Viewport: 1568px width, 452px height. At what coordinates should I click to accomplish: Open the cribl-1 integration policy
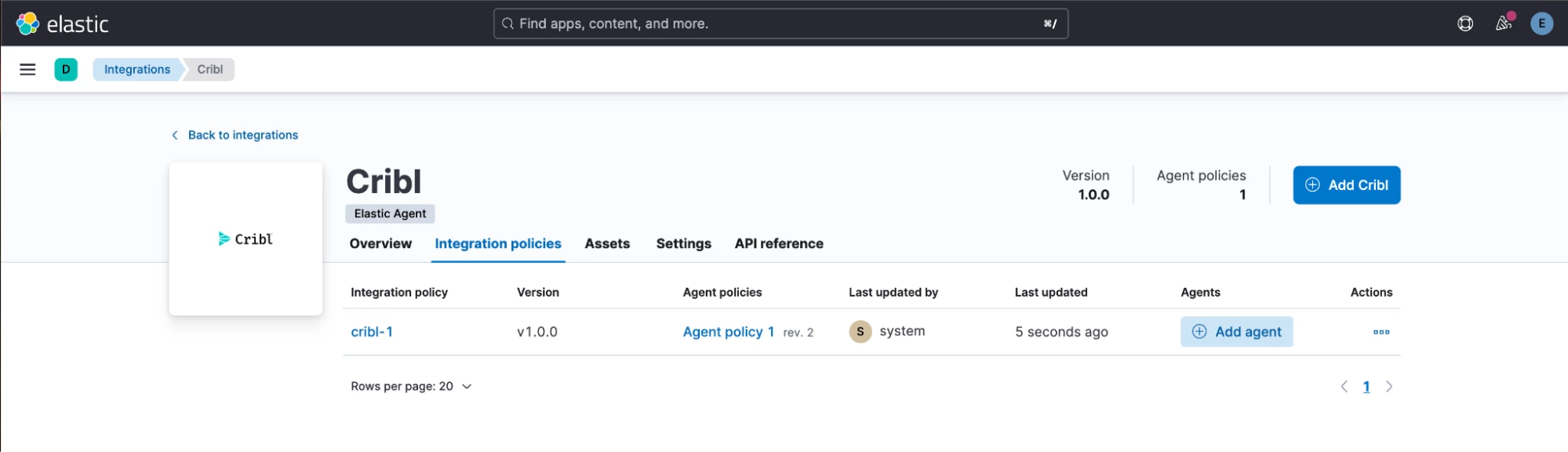point(372,332)
